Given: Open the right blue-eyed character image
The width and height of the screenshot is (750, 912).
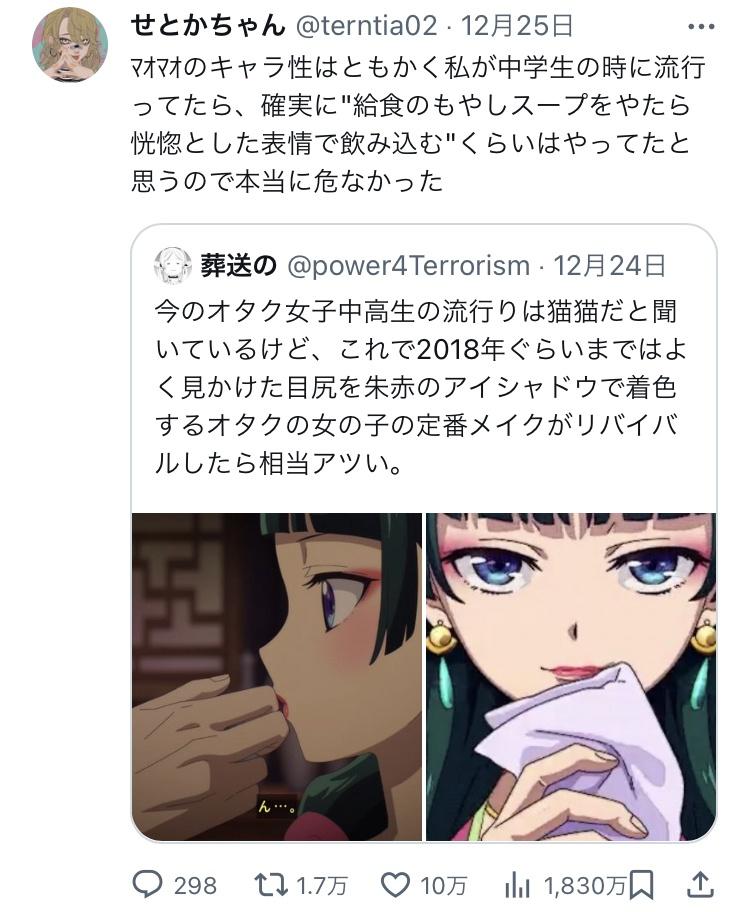Looking at the screenshot, I should [x=571, y=676].
